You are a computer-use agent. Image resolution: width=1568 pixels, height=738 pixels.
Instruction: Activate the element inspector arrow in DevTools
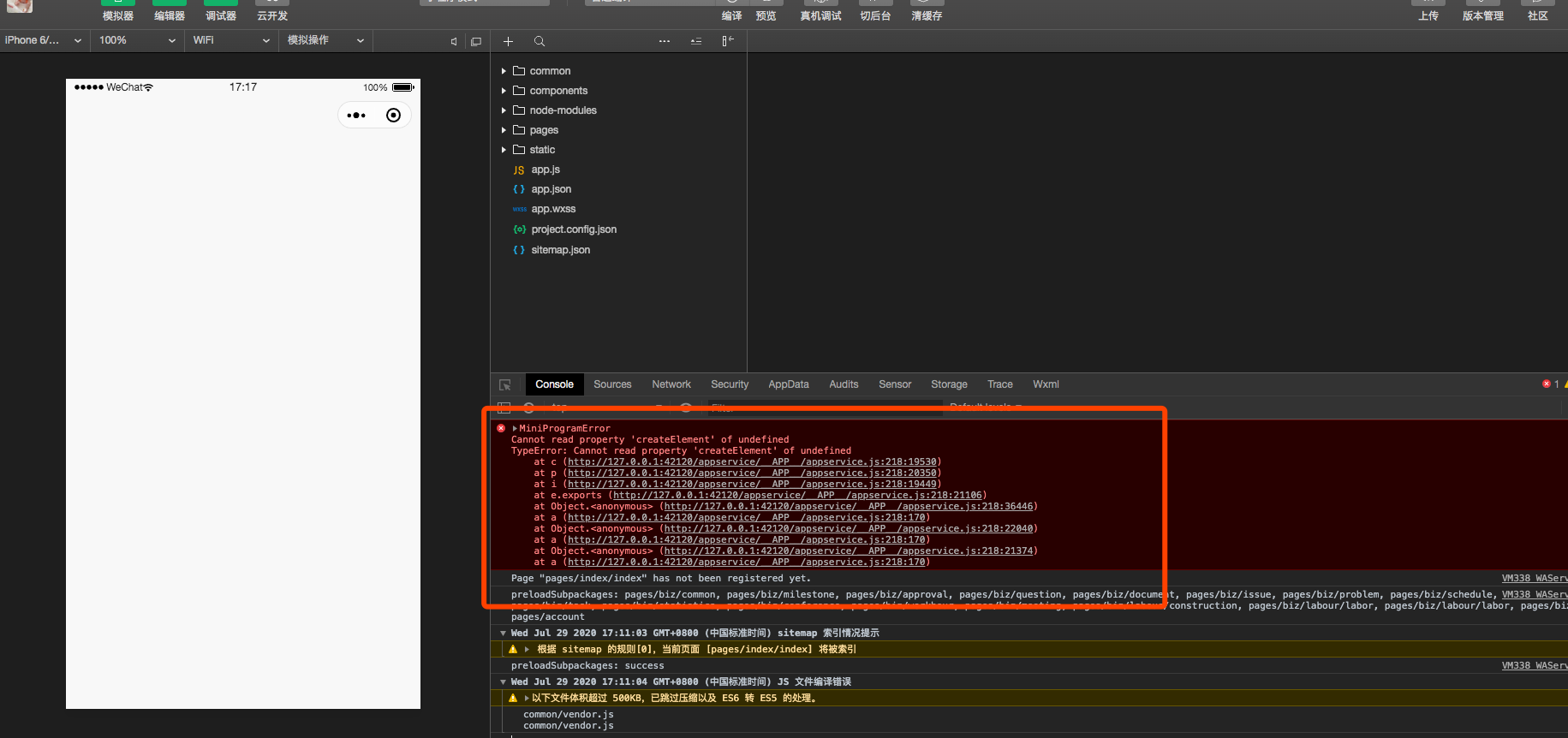(505, 385)
